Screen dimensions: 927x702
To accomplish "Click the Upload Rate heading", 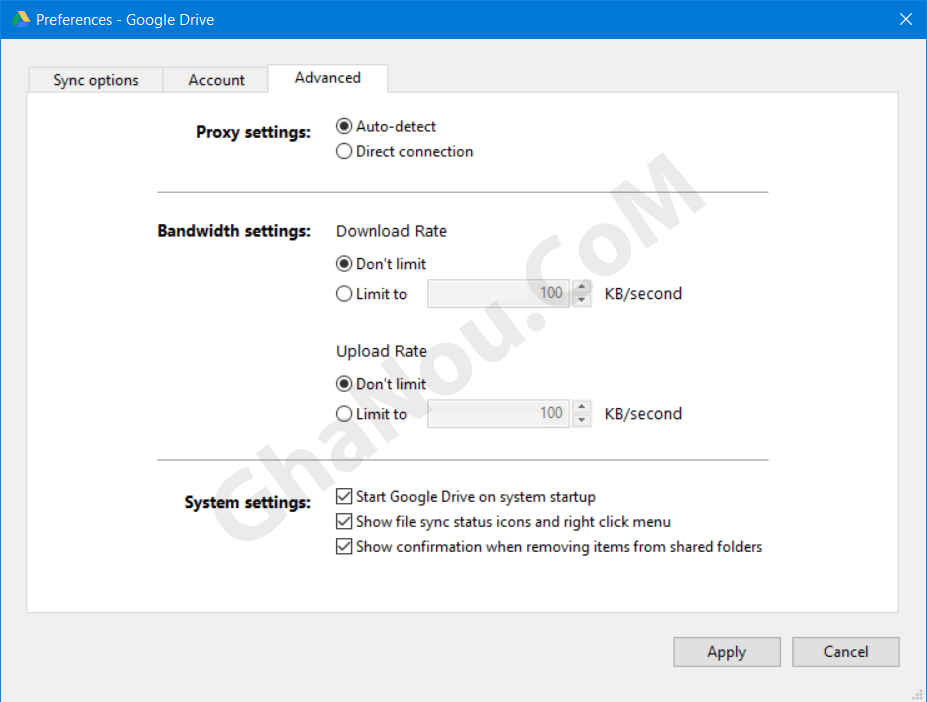I will (x=381, y=351).
